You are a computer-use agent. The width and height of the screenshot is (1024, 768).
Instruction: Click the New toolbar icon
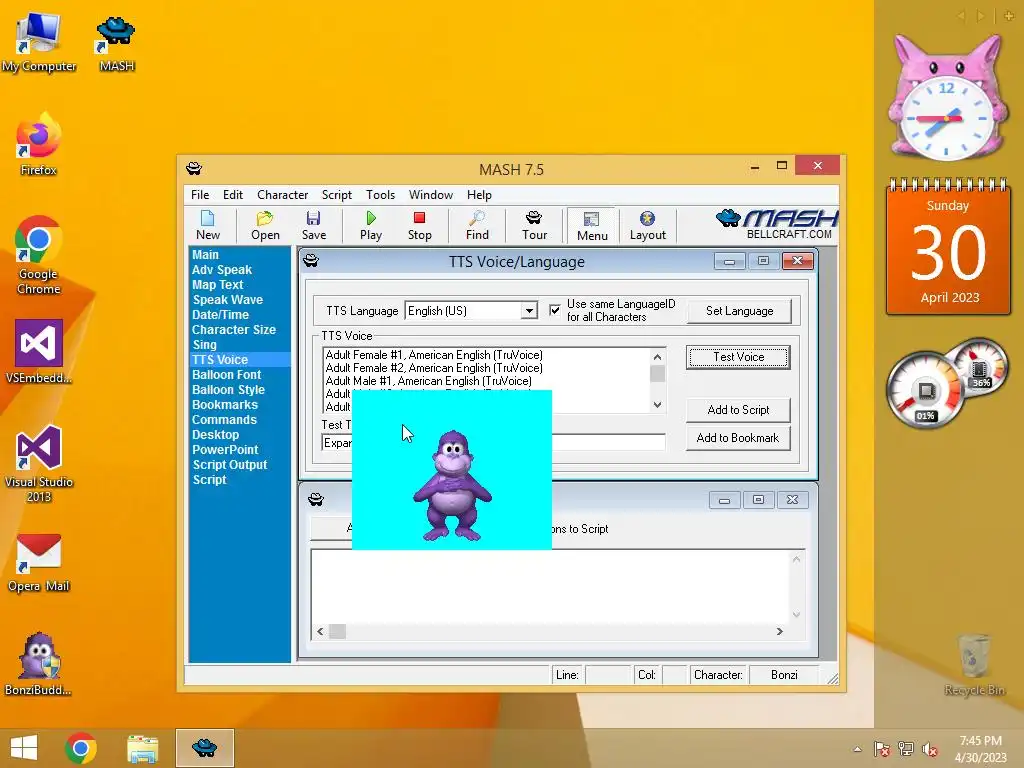click(208, 226)
